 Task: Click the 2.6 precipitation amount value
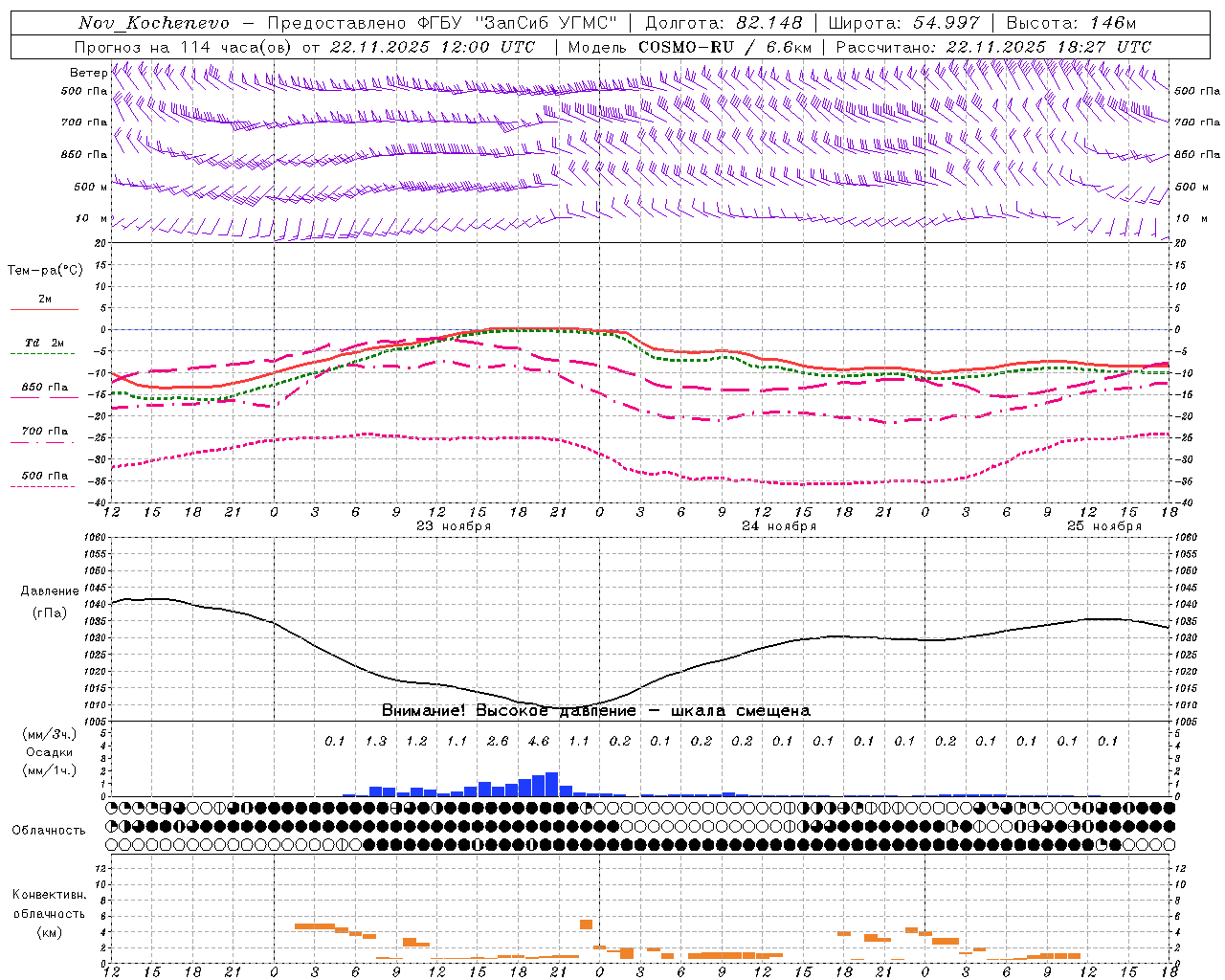pyautogui.click(x=498, y=741)
